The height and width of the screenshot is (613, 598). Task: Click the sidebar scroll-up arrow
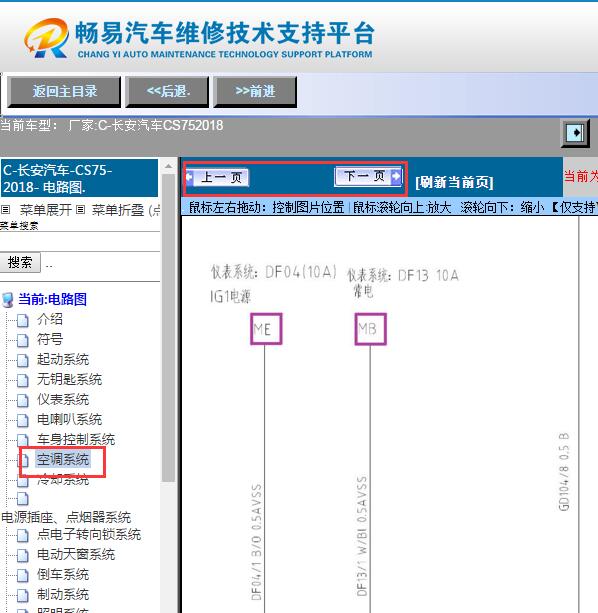click(x=168, y=166)
